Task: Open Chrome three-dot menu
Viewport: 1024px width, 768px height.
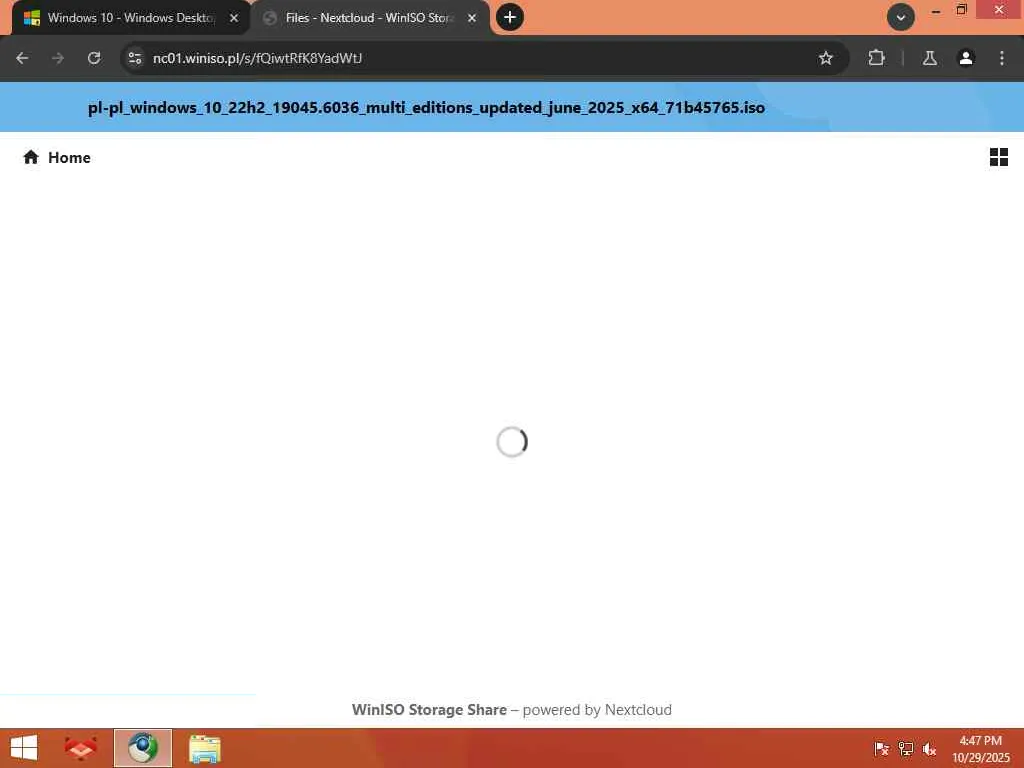Action: click(1002, 58)
